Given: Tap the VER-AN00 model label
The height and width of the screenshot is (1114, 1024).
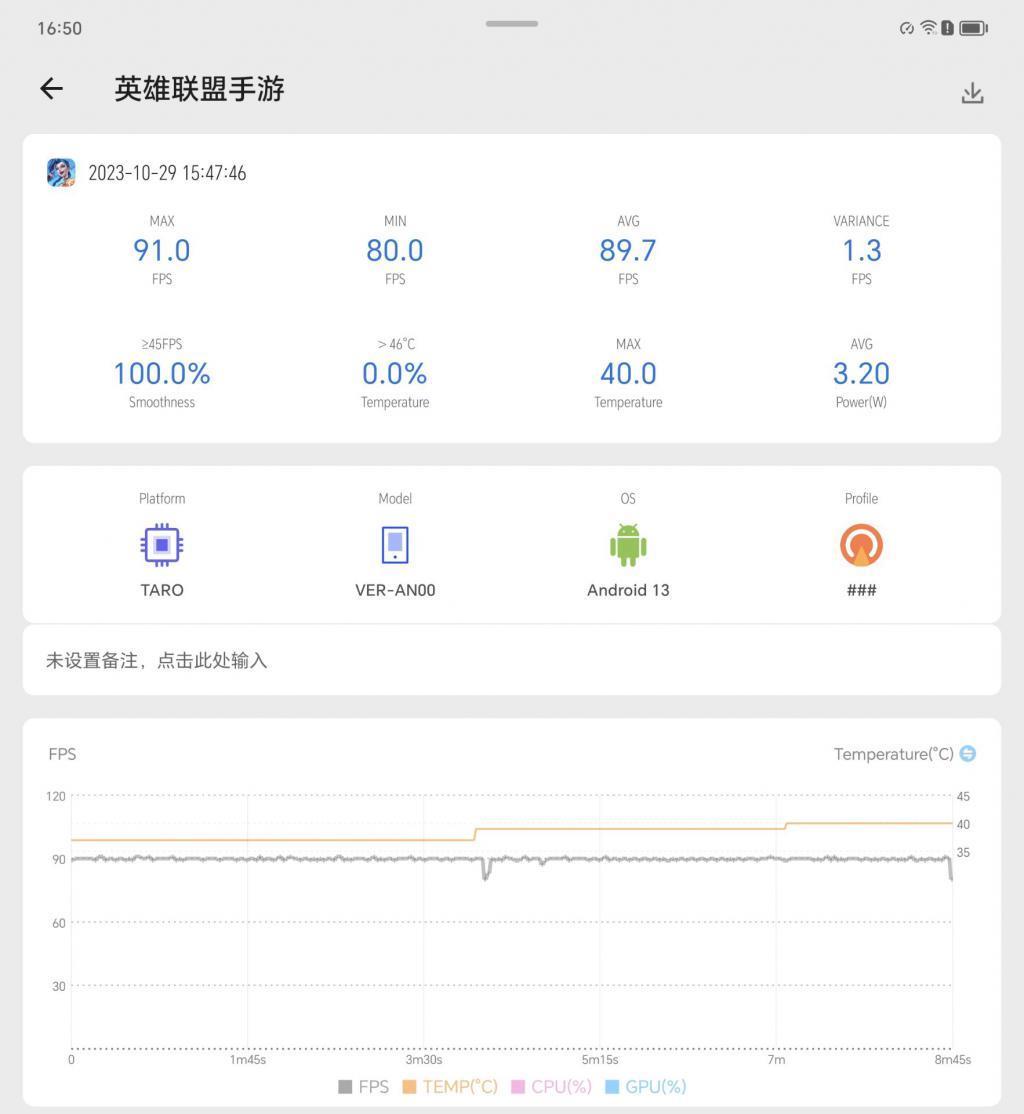Looking at the screenshot, I should tap(395, 590).
